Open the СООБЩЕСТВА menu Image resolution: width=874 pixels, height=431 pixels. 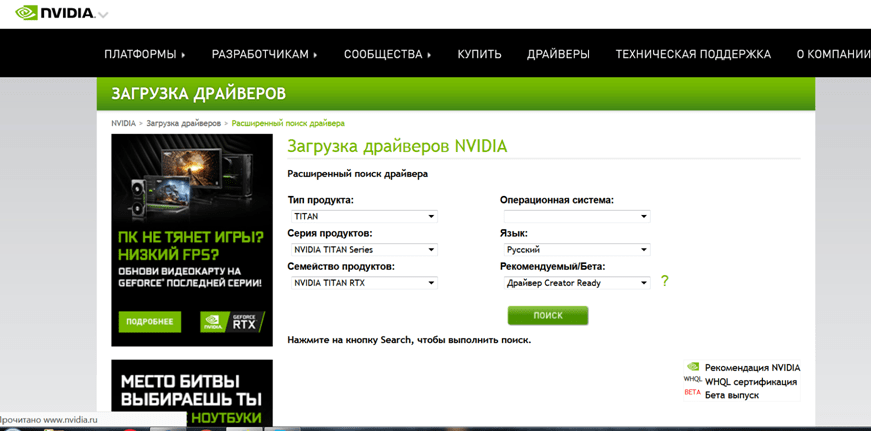click(x=387, y=54)
